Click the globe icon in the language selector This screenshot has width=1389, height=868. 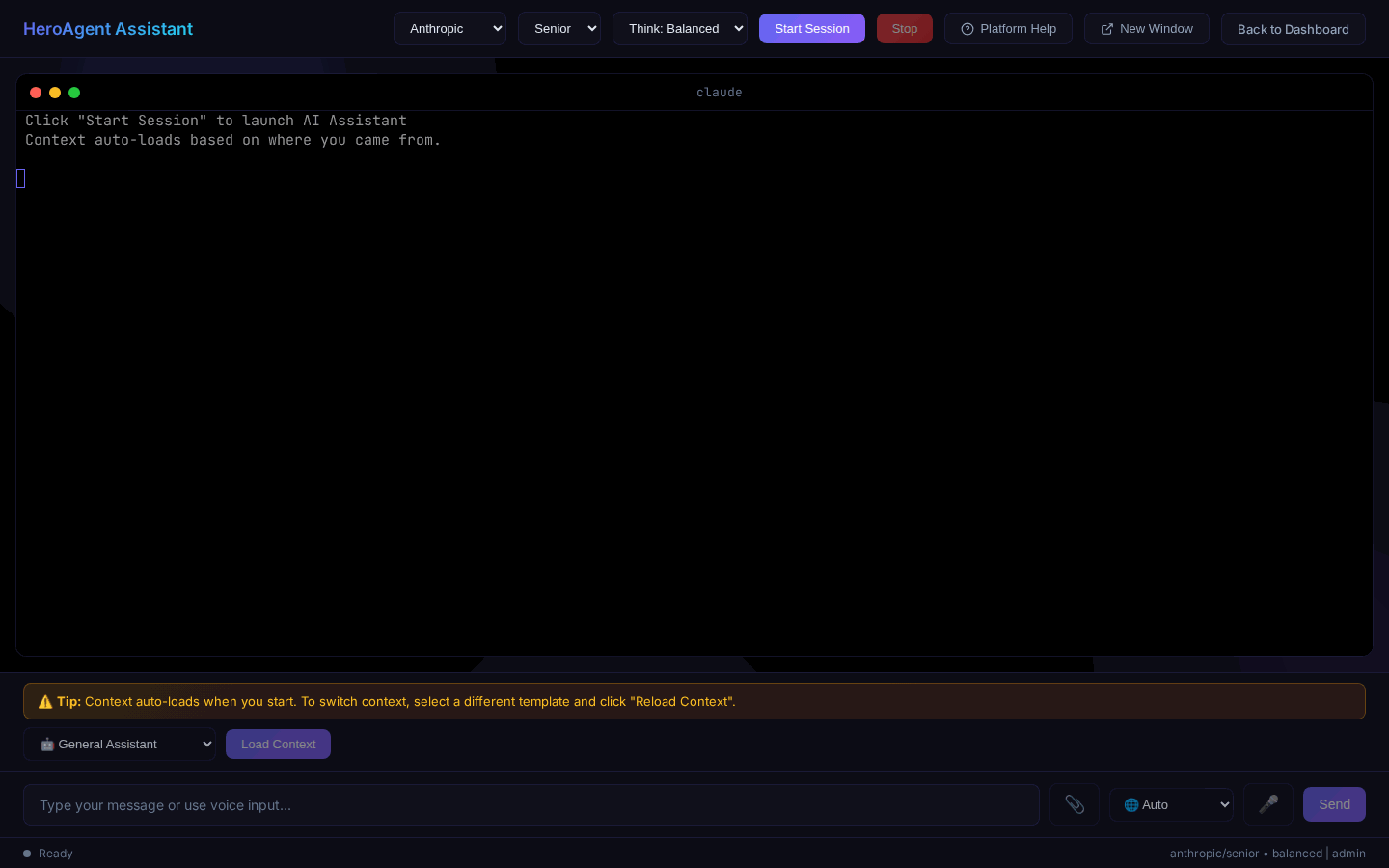click(1130, 804)
